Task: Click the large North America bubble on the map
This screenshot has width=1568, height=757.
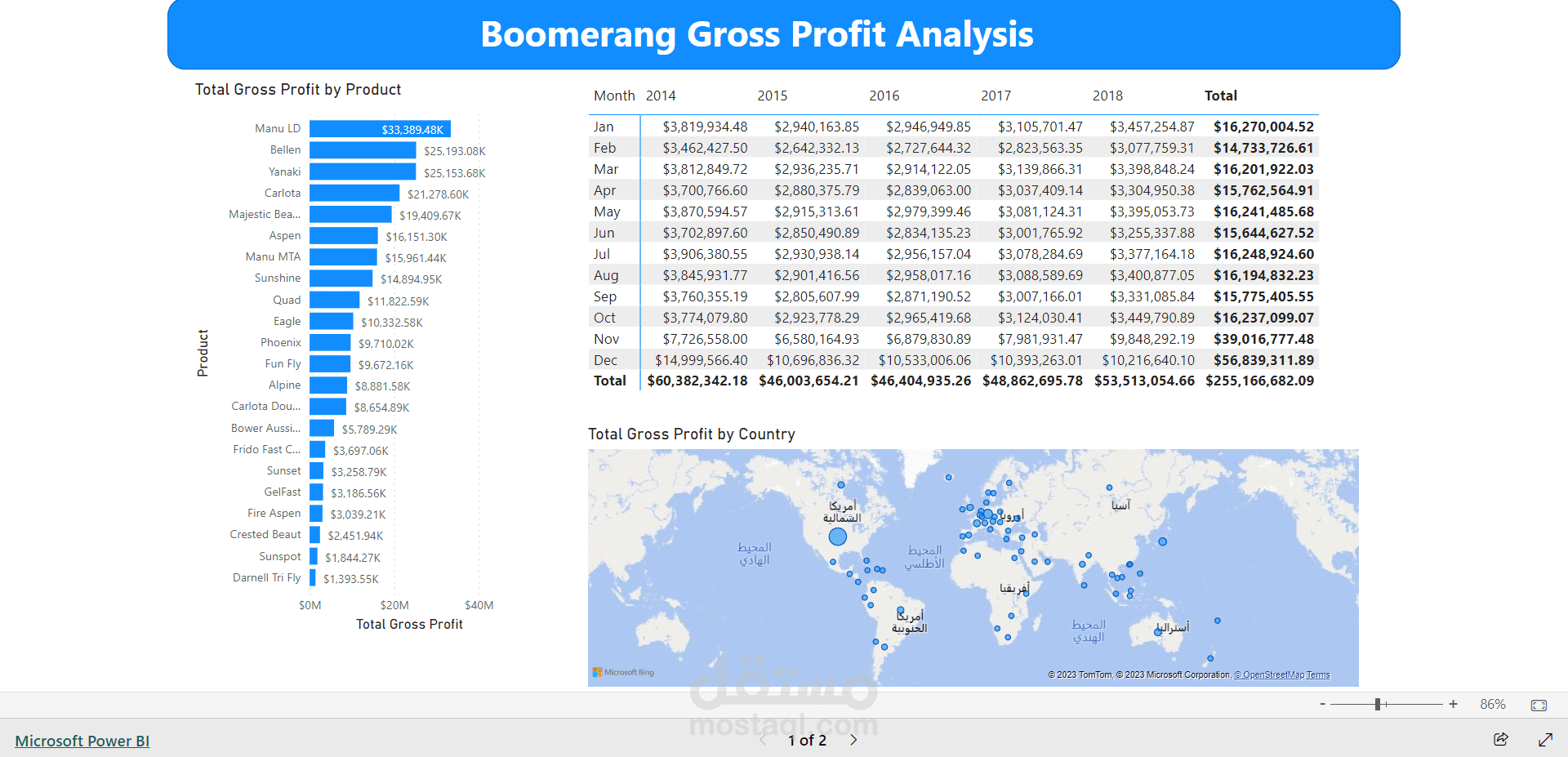Action: [838, 537]
